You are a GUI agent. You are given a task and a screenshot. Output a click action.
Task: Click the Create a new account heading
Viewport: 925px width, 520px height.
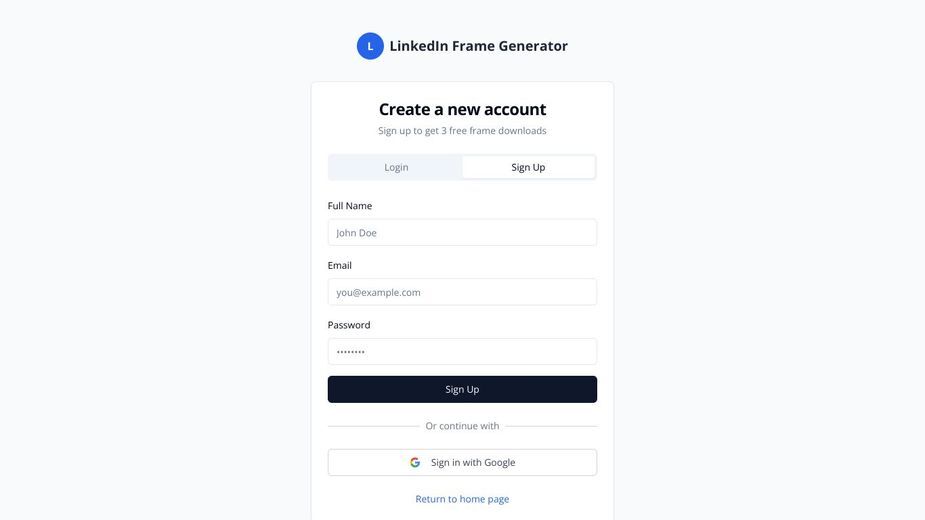pos(462,109)
